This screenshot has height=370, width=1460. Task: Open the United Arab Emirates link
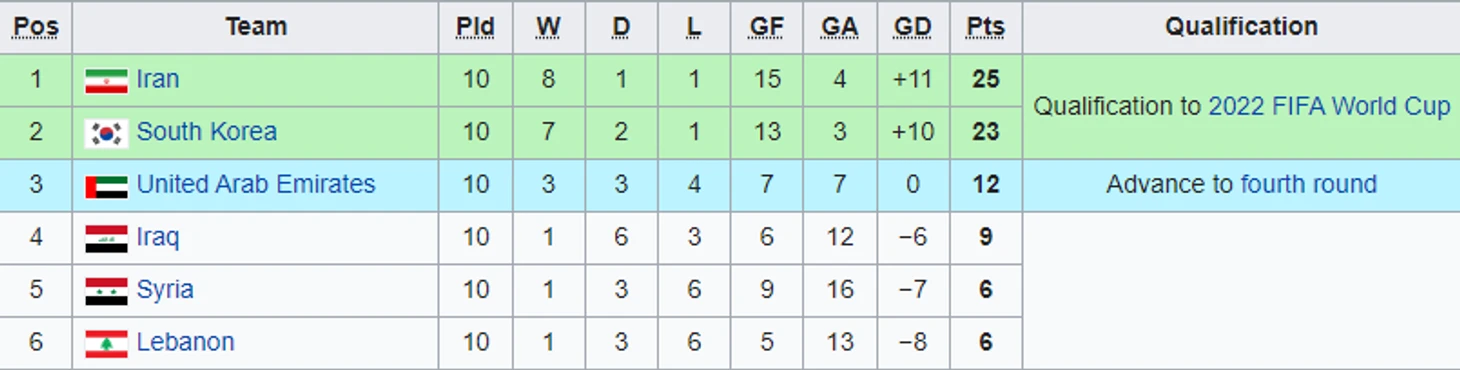point(256,184)
